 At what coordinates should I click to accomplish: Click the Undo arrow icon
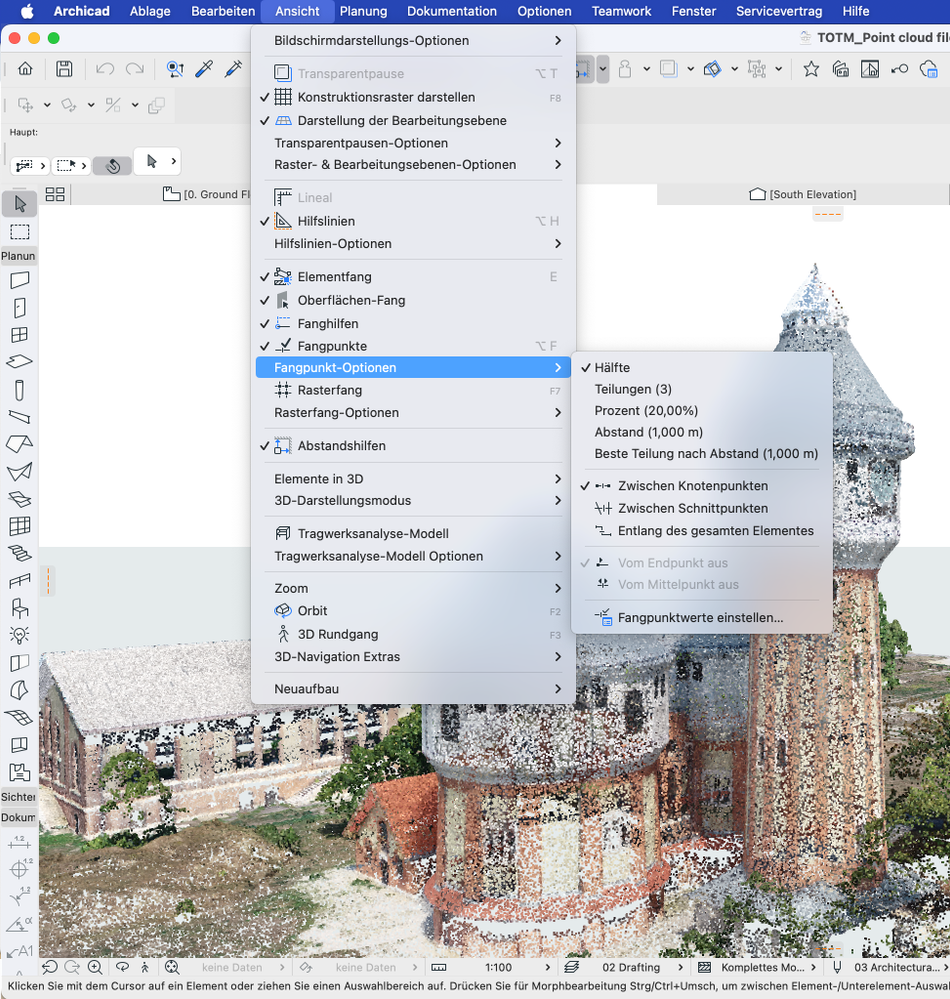click(105, 69)
